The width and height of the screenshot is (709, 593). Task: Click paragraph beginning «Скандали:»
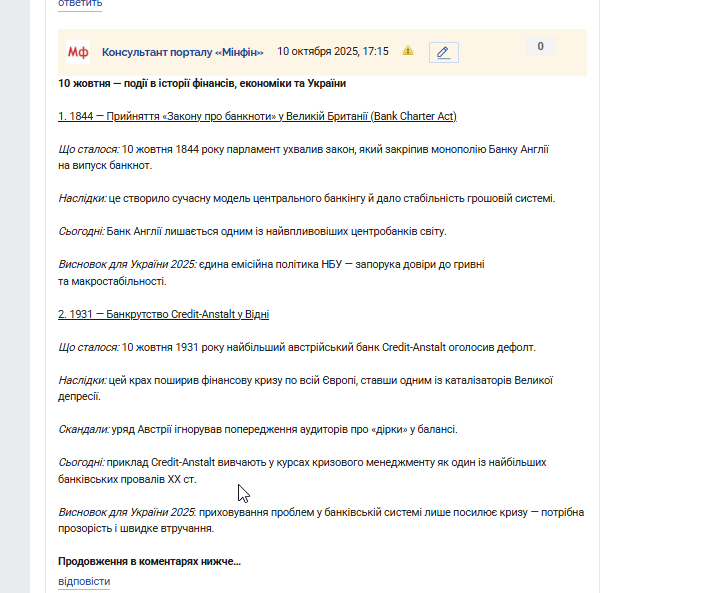coord(258,429)
